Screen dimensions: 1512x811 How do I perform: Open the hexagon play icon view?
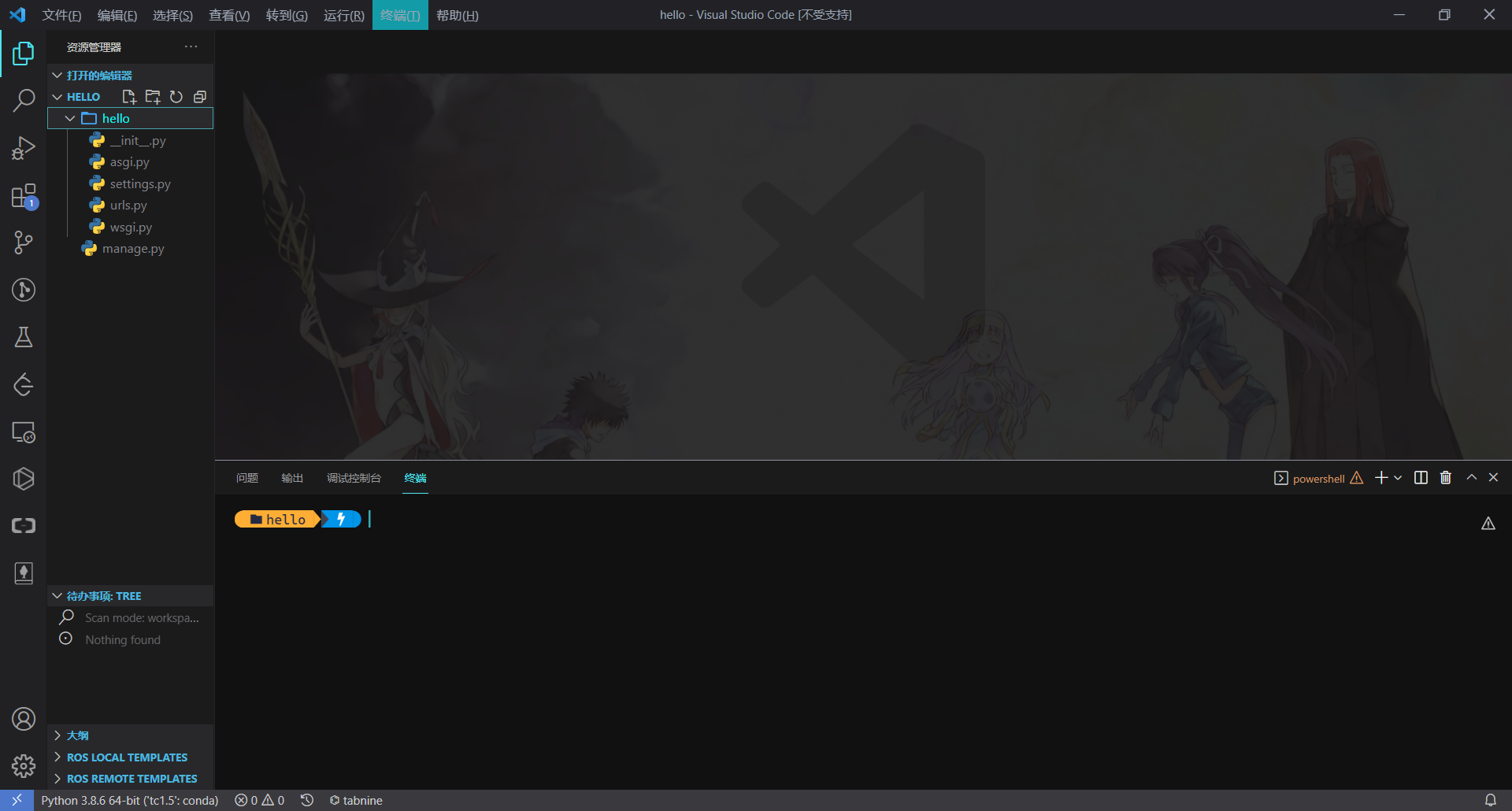coord(24,479)
